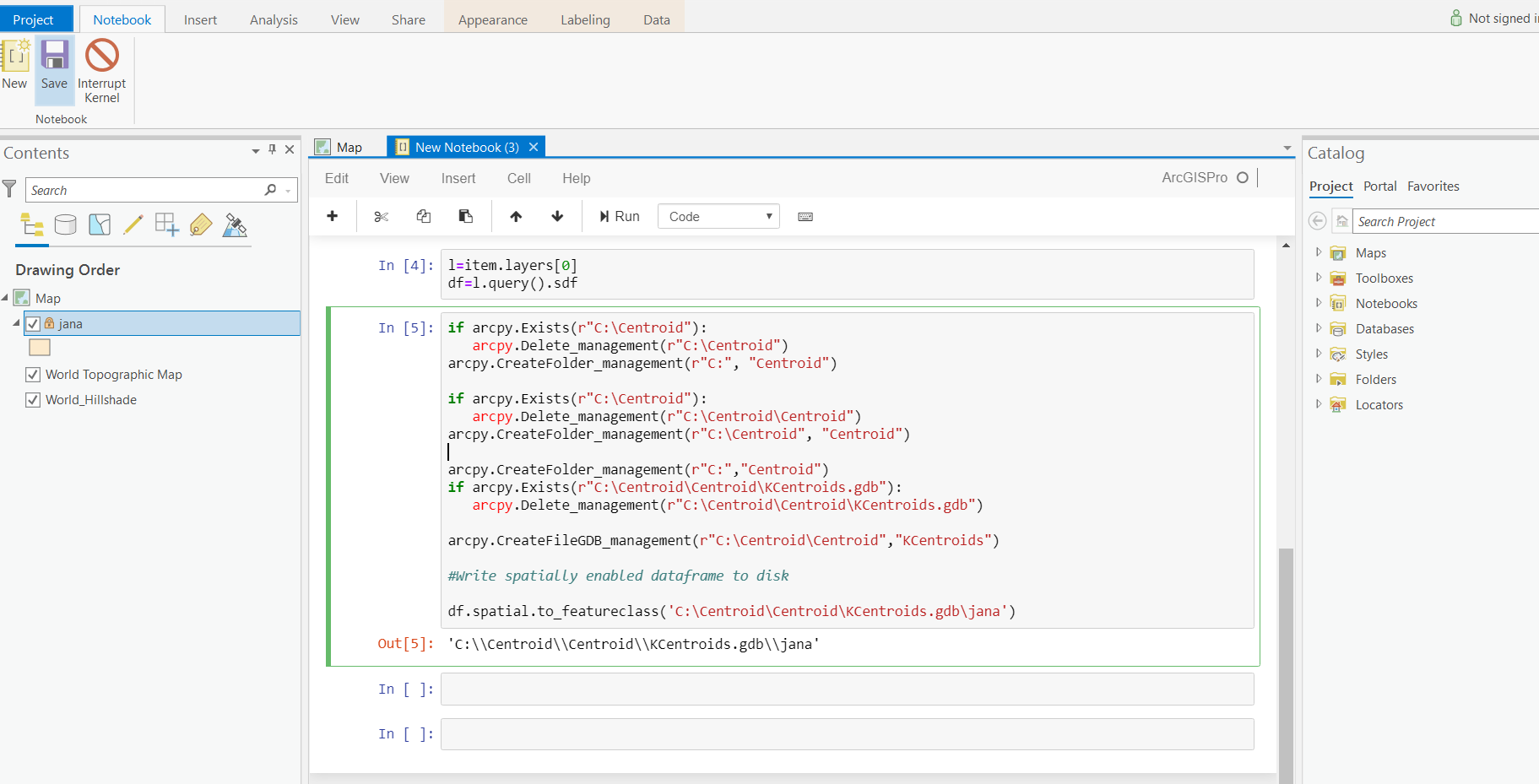
Task: Uncheck the jana layer checkbox
Action: [x=32, y=323]
